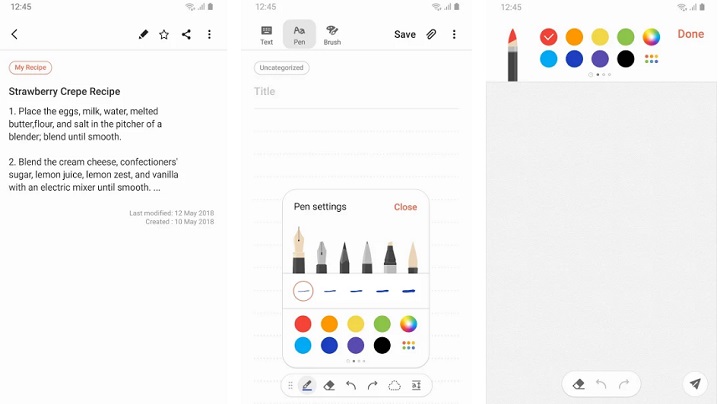720x404 pixels.
Task: Open the color palette grid in Pen settings
Action: 409,345
